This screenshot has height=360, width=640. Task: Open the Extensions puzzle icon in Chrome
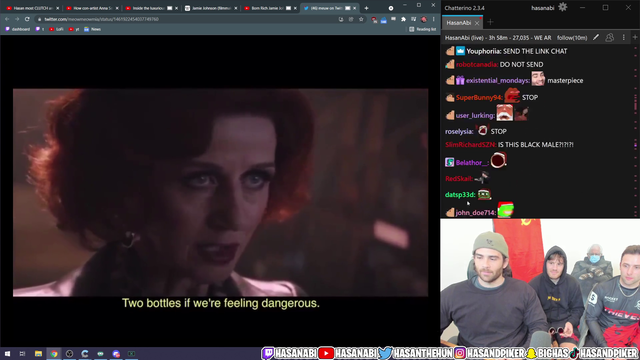(x=403, y=19)
